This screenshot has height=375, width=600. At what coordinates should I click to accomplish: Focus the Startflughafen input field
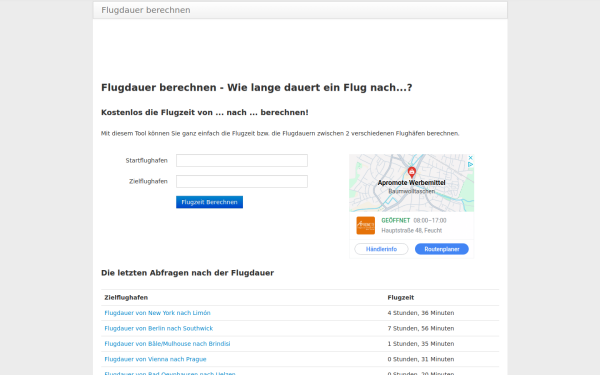[242, 160]
